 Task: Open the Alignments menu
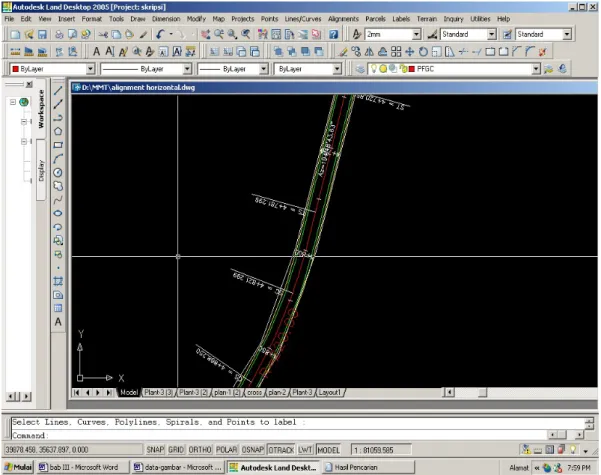pos(343,19)
